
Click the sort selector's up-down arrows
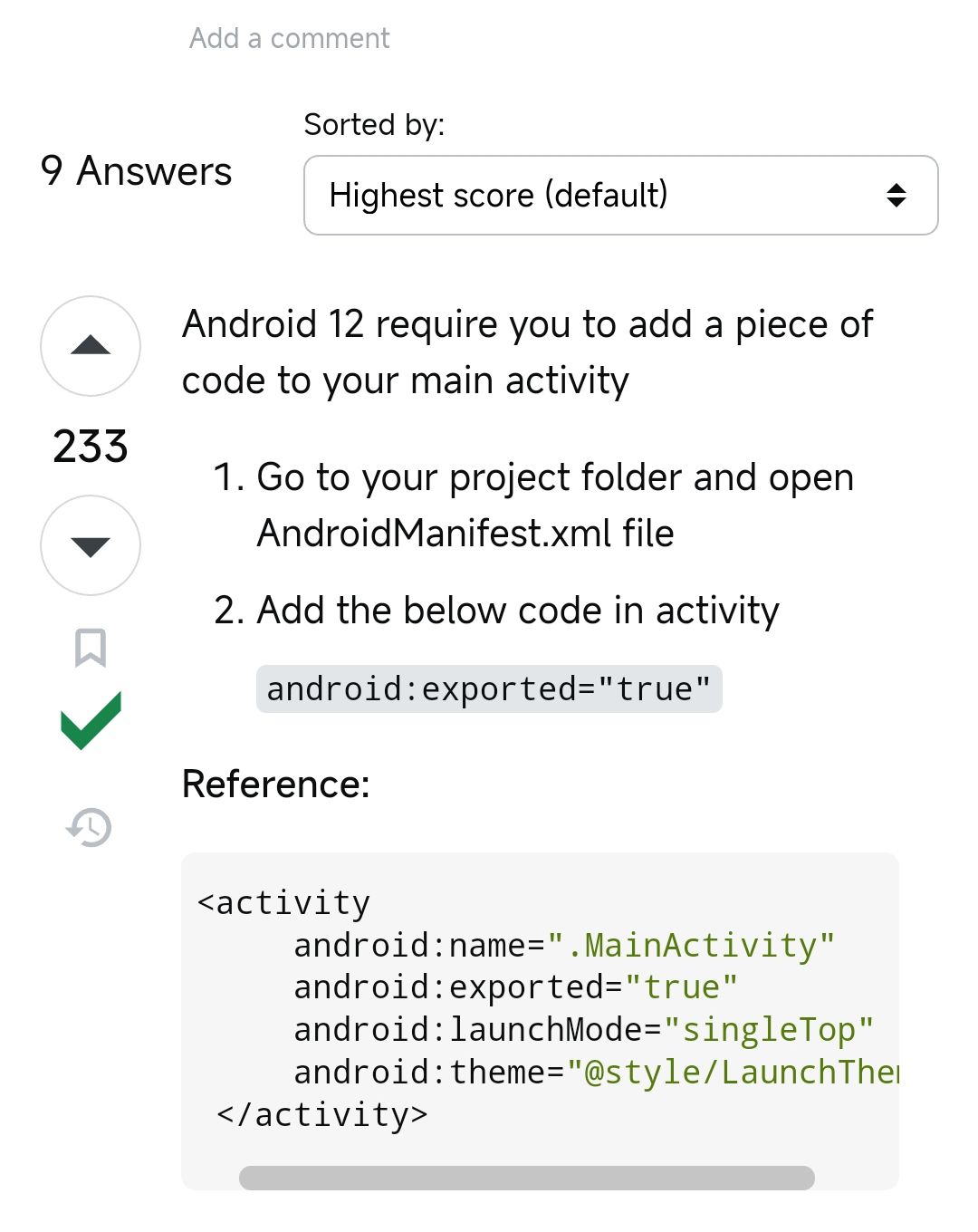pyautogui.click(x=896, y=195)
